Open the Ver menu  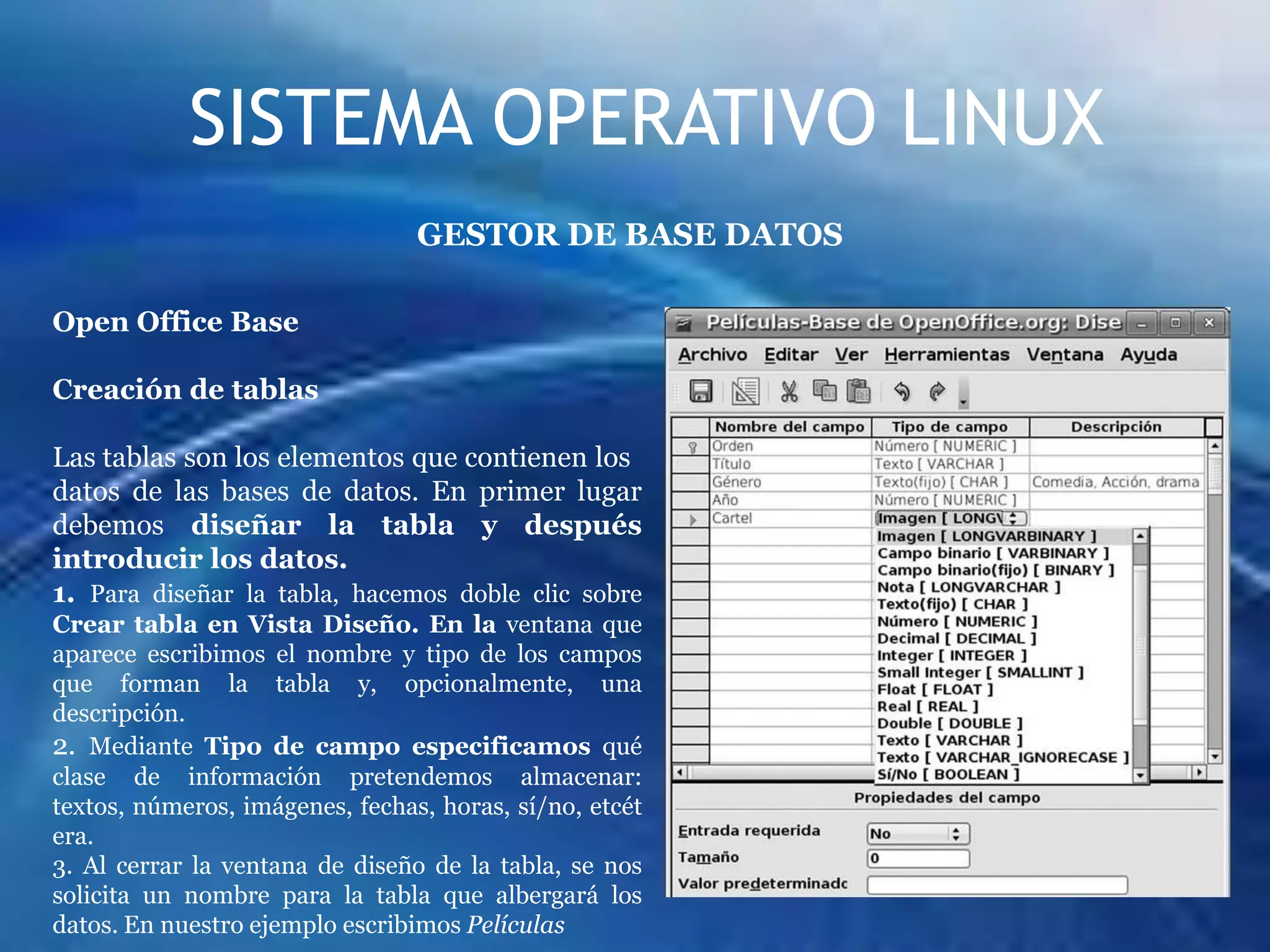(x=851, y=355)
